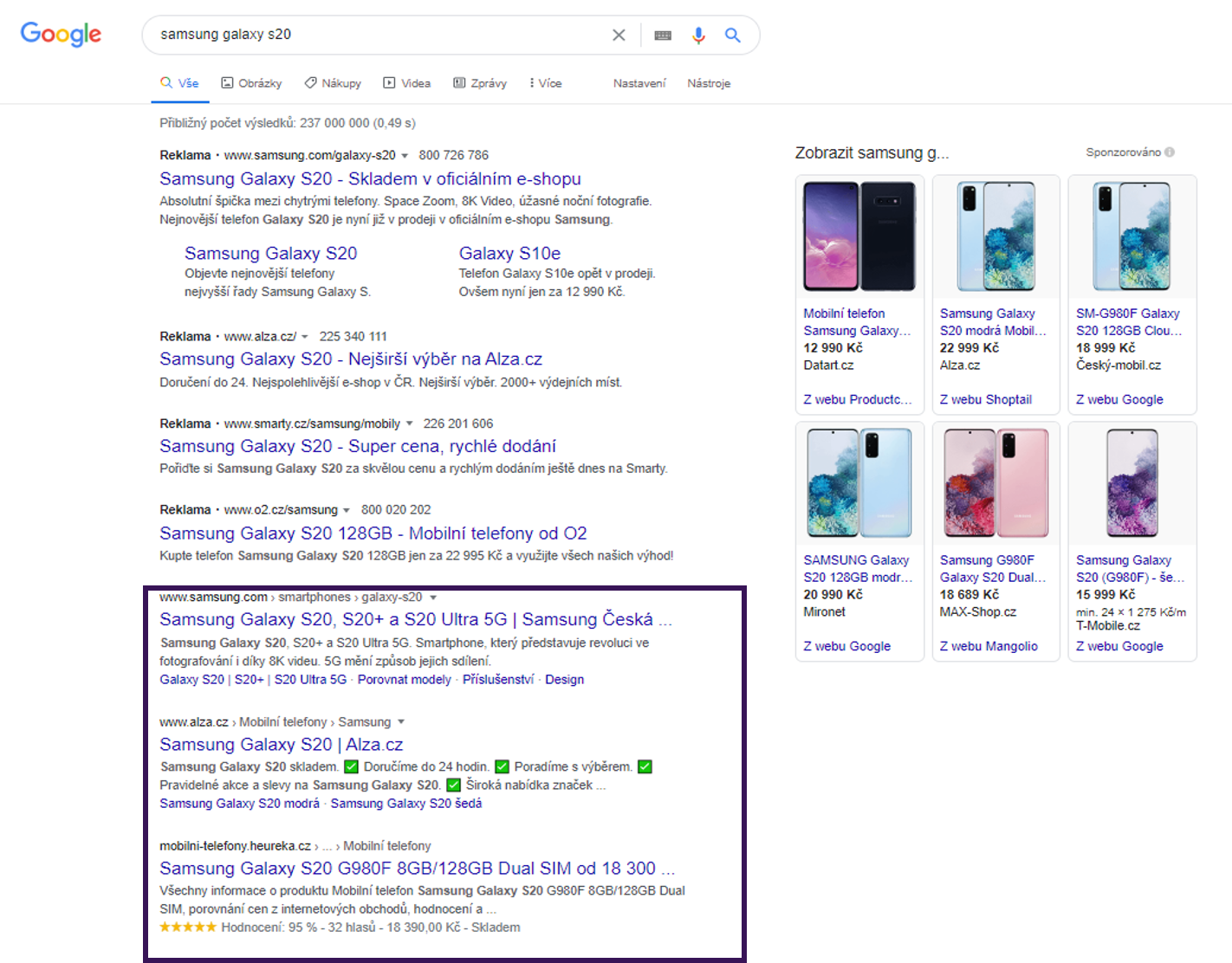Open the Videa tab
Image resolution: width=1232 pixels, height=963 pixels.
[407, 83]
